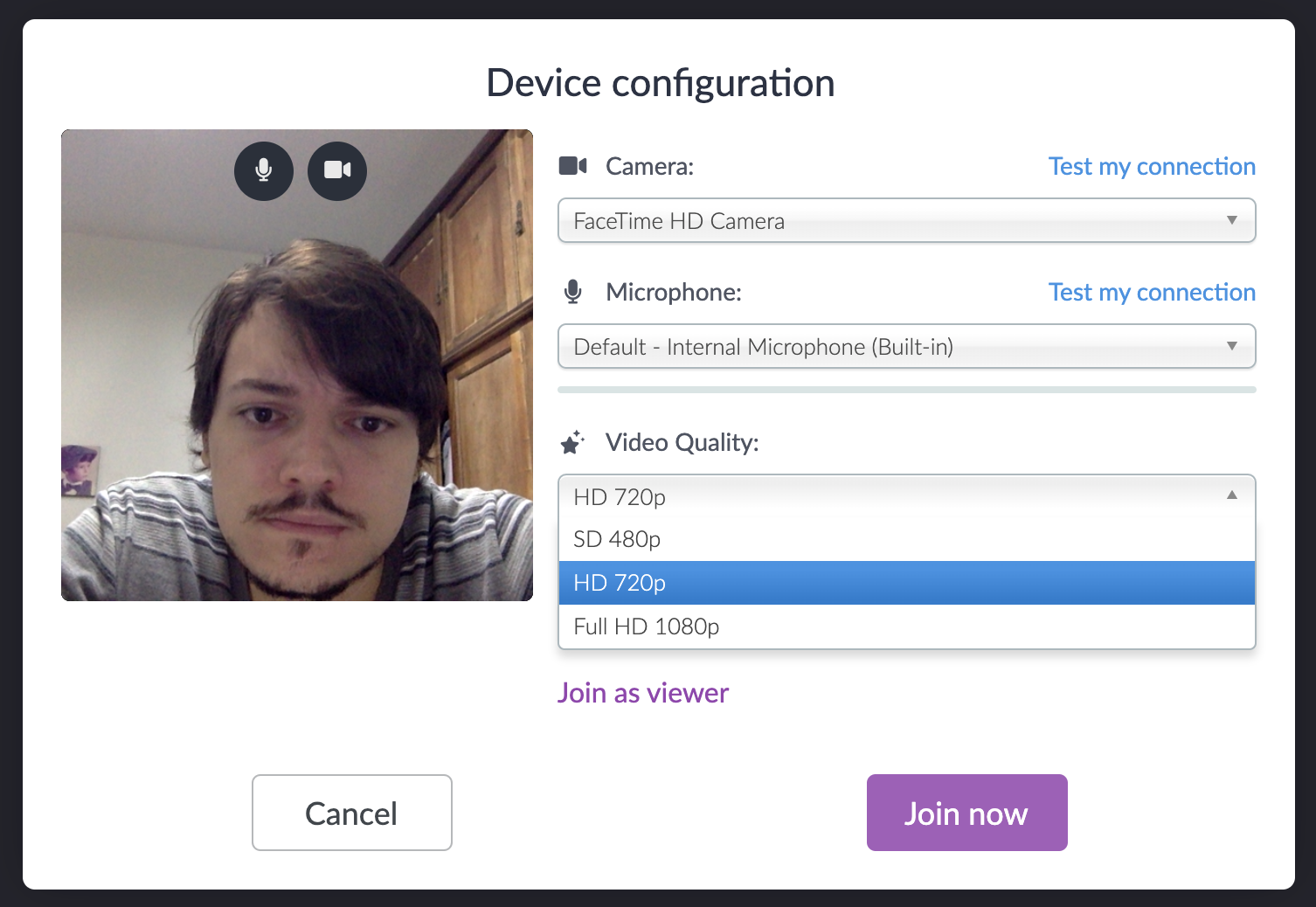Click the Device configuration heading
This screenshot has height=907, width=1316.
(661, 84)
